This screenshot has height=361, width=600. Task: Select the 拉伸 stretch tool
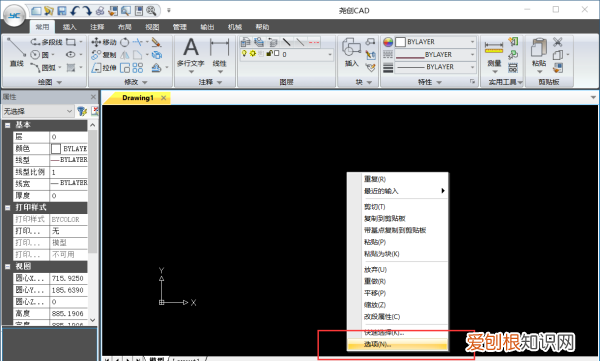[104, 68]
